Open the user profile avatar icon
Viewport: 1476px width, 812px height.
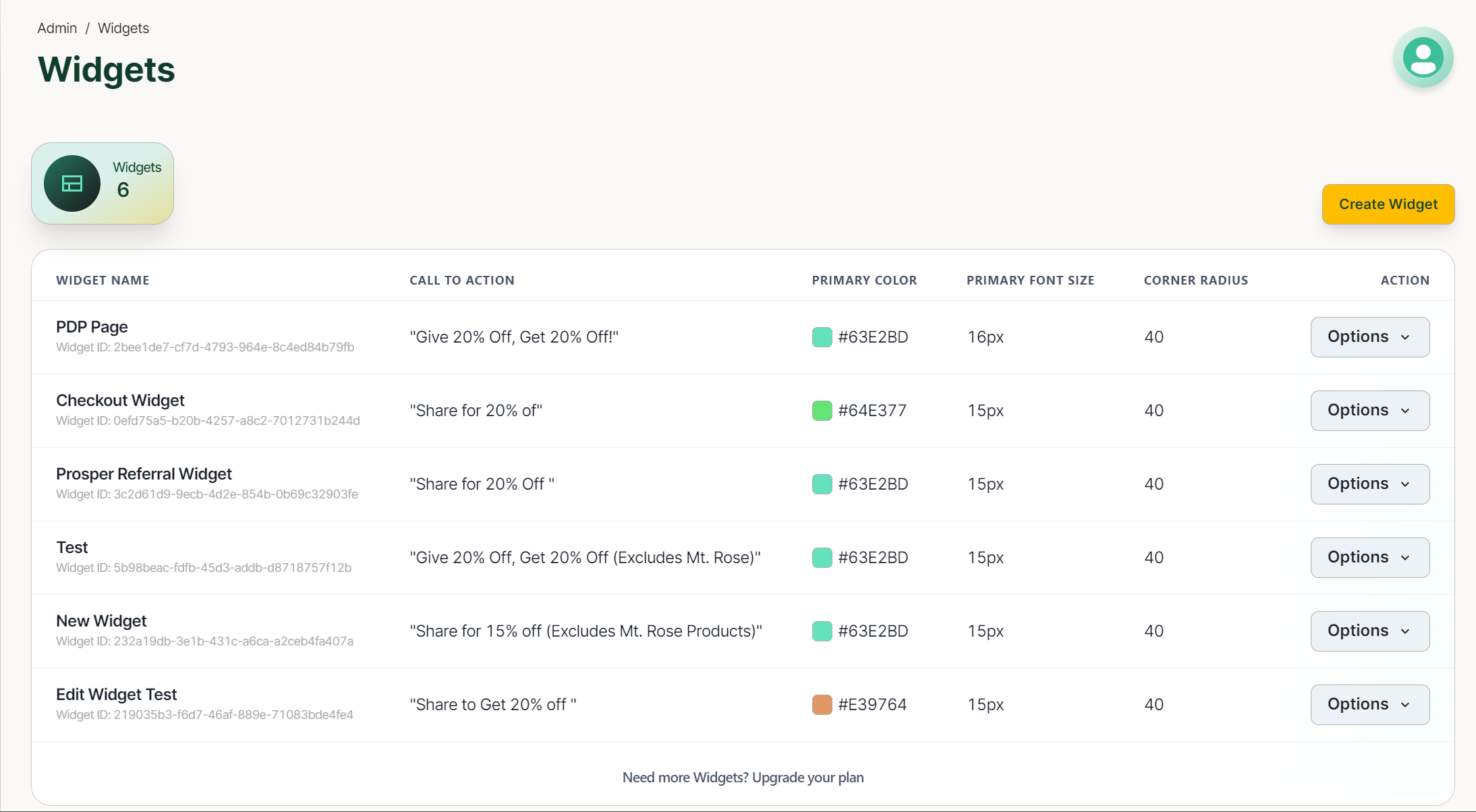(1423, 57)
